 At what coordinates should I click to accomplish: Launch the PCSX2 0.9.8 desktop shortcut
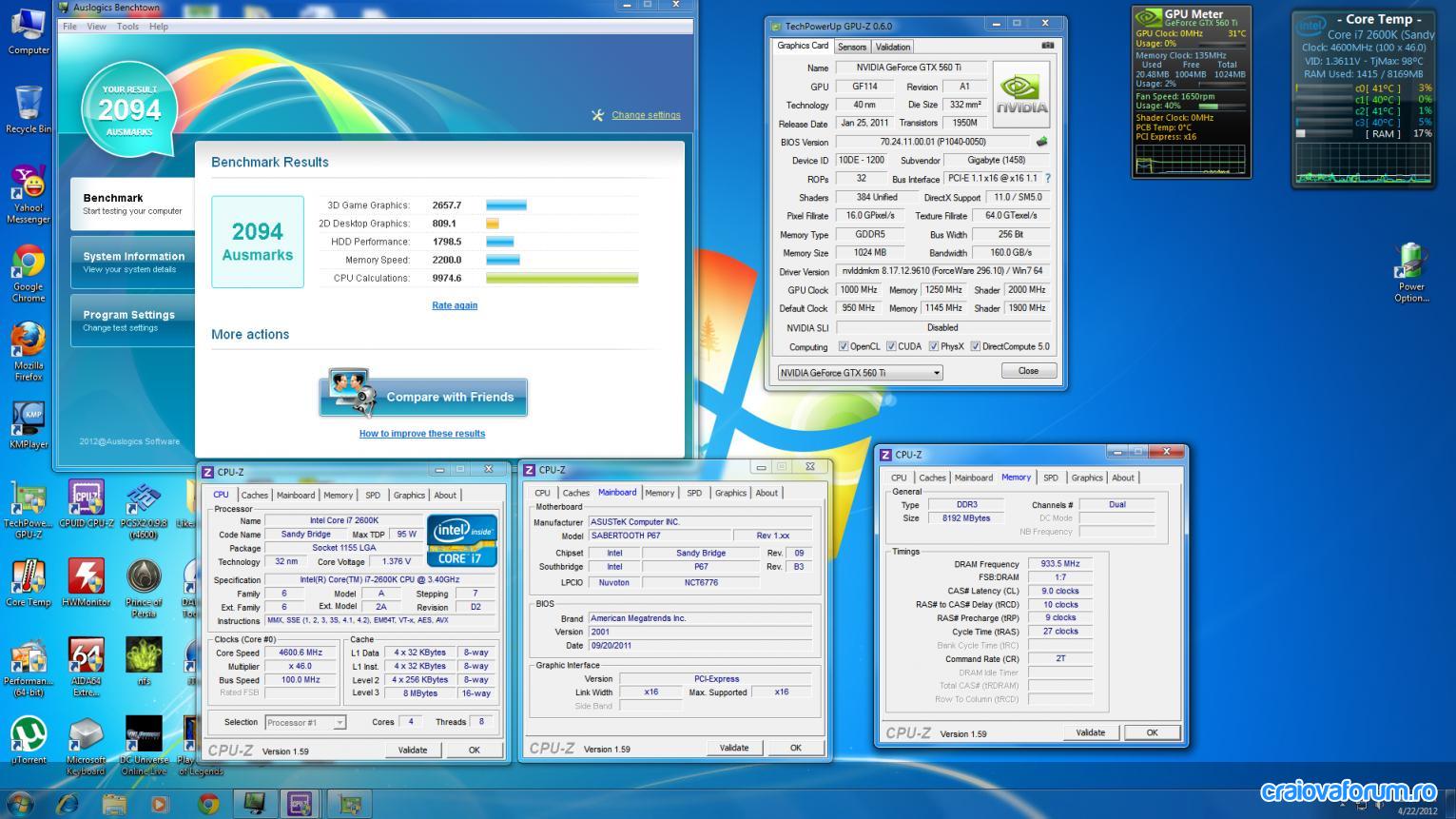pos(144,510)
